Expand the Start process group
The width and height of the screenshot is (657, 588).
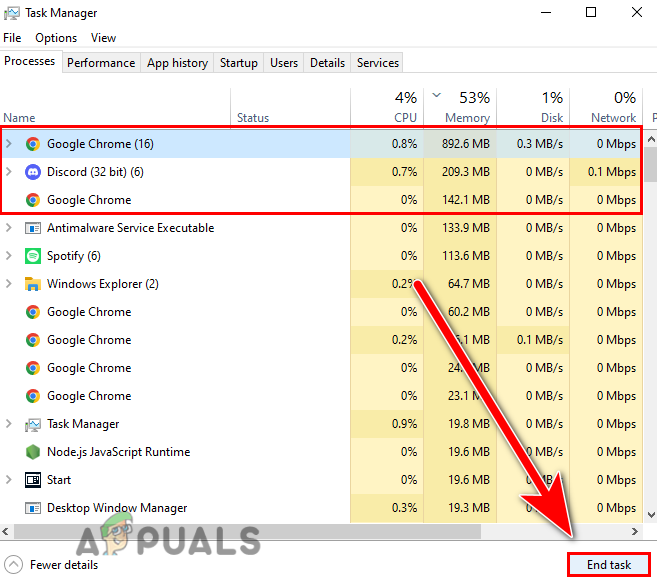tap(9, 480)
